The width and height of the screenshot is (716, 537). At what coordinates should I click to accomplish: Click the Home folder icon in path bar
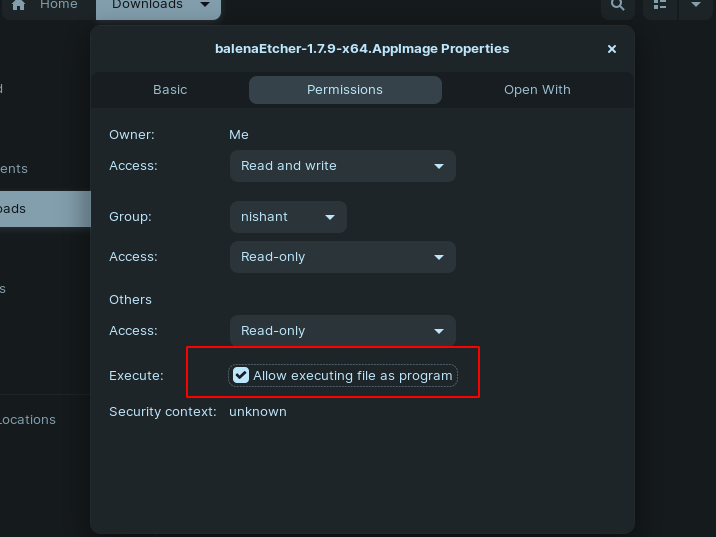coord(18,5)
